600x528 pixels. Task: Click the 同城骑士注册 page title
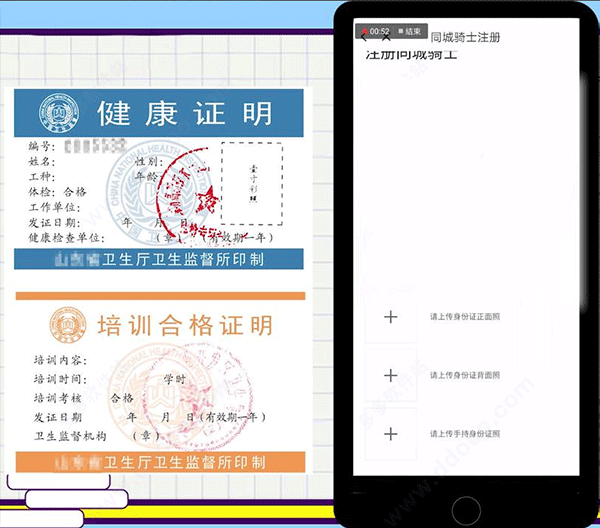(465, 38)
